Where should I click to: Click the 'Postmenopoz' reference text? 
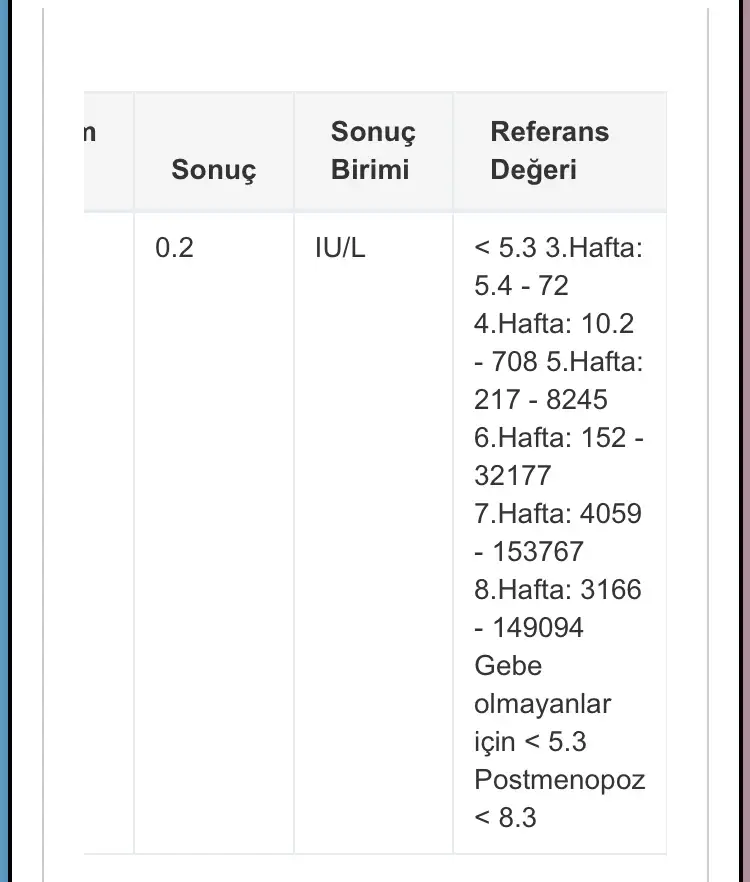[x=559, y=780]
